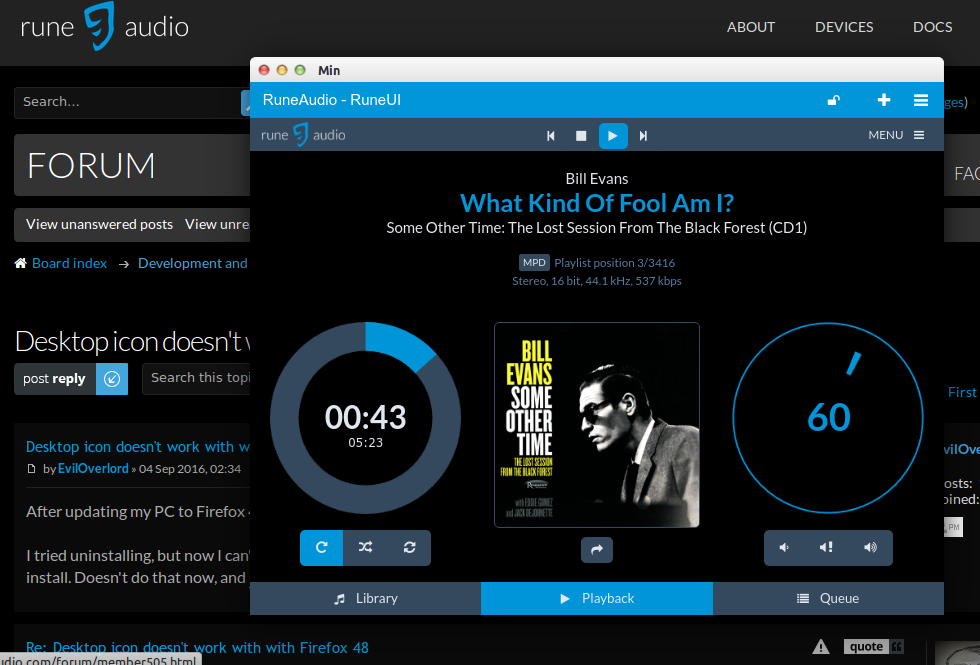Viewport: 980px width, 665px height.
Task: Toggle the consume/refresh mode button
Action: coord(409,548)
